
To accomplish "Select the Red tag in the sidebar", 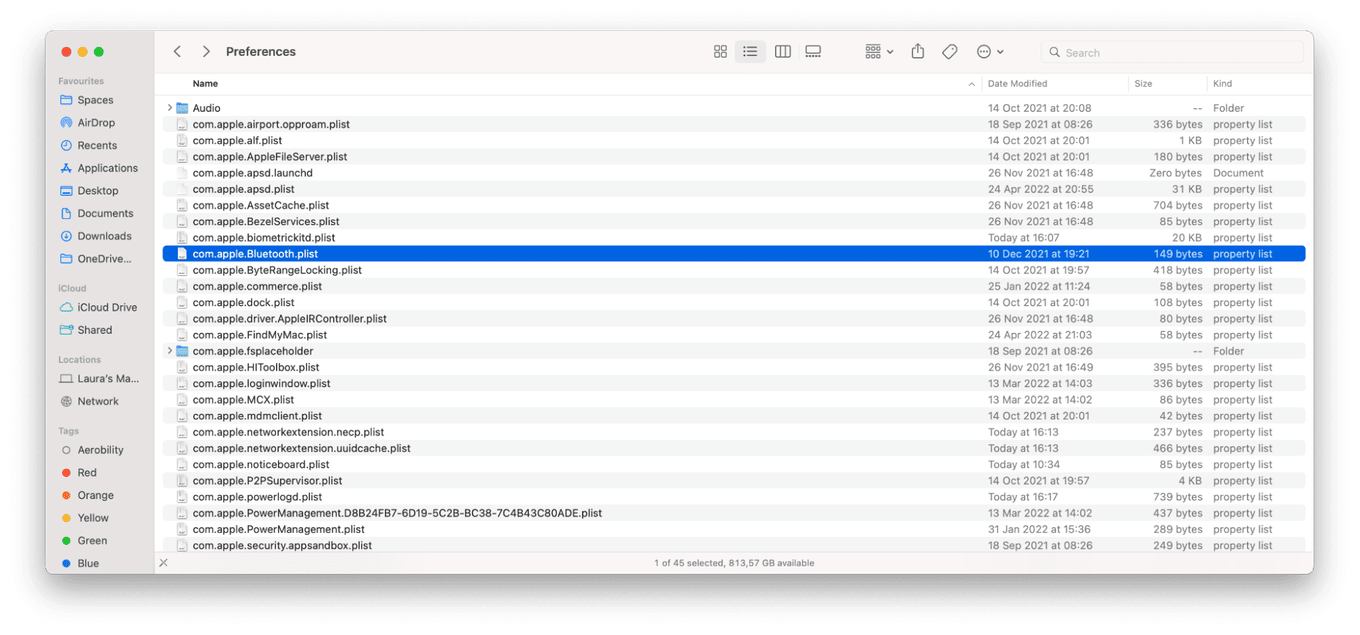I will (84, 472).
